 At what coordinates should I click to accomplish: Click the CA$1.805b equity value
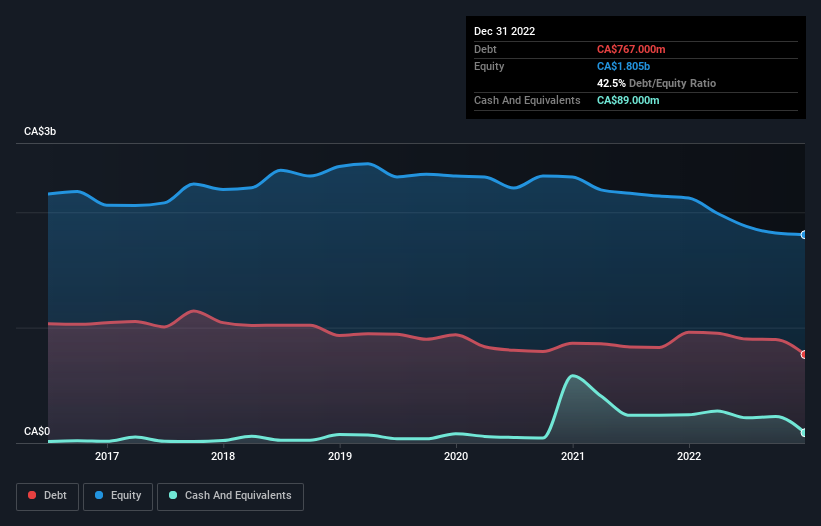[x=623, y=66]
